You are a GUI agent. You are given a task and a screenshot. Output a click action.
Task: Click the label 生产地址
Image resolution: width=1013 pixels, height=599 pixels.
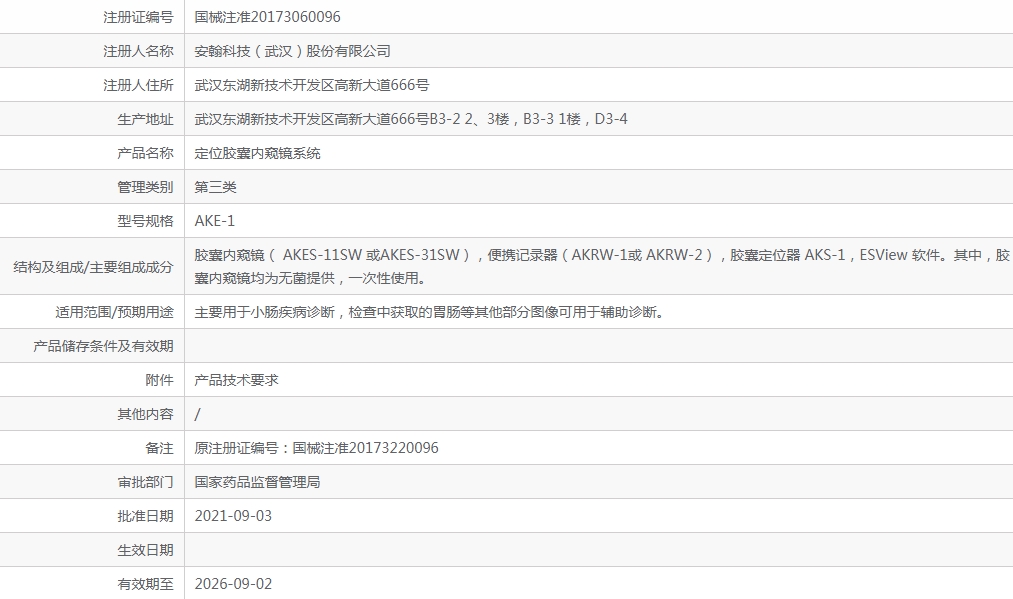tap(145, 120)
